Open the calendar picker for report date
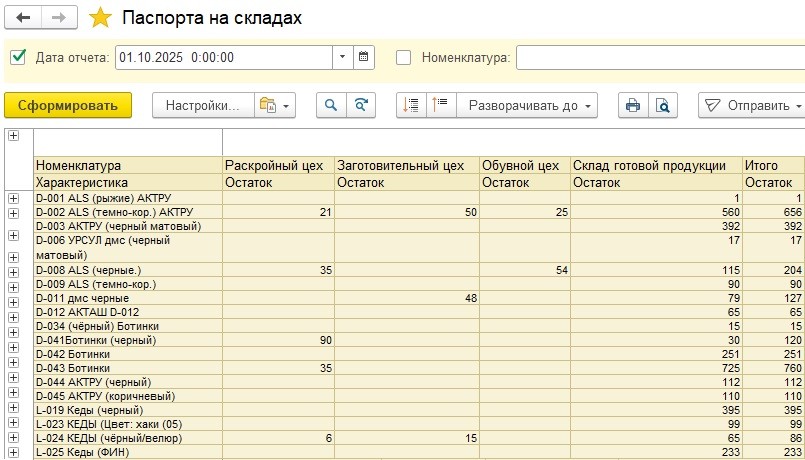This screenshot has width=805, height=460. coord(364,57)
